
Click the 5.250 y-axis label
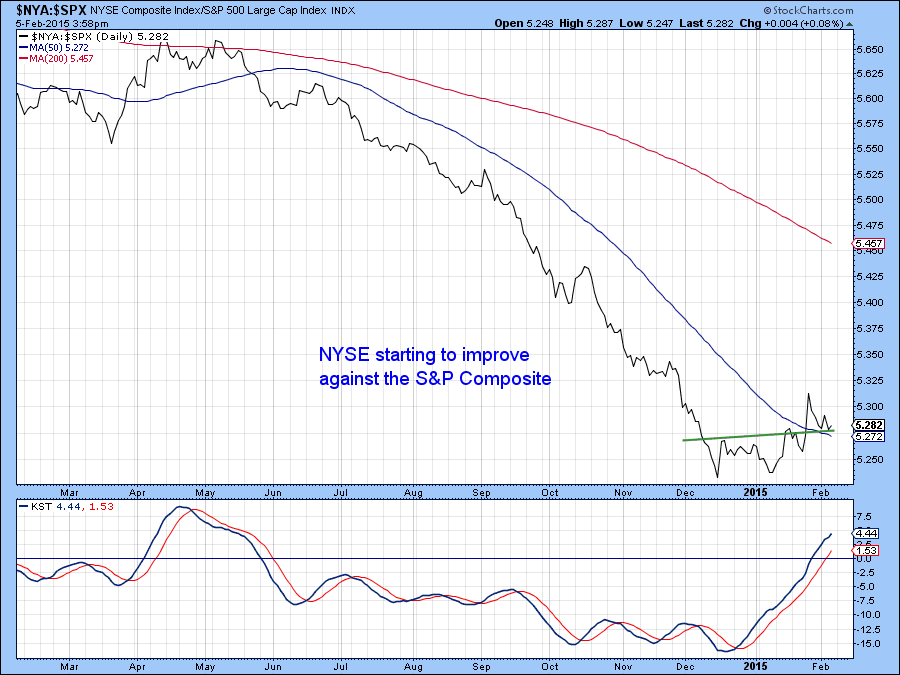coord(870,459)
